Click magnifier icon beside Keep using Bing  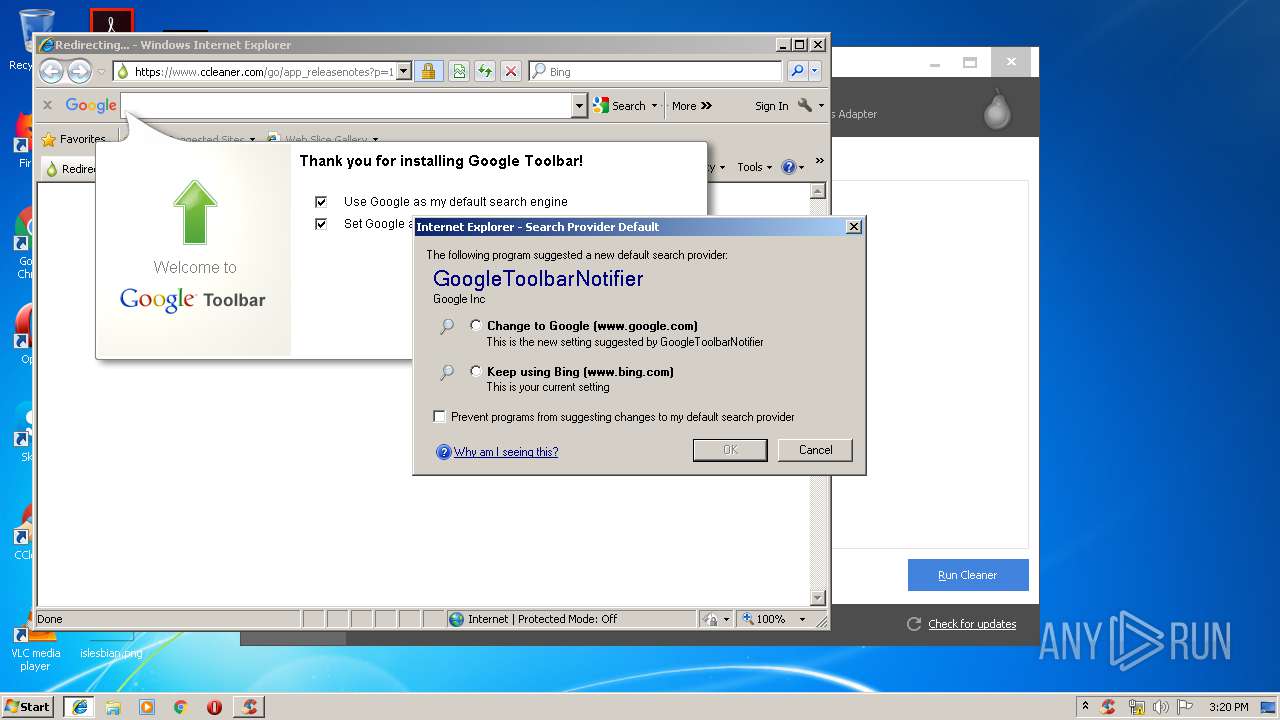coord(447,372)
